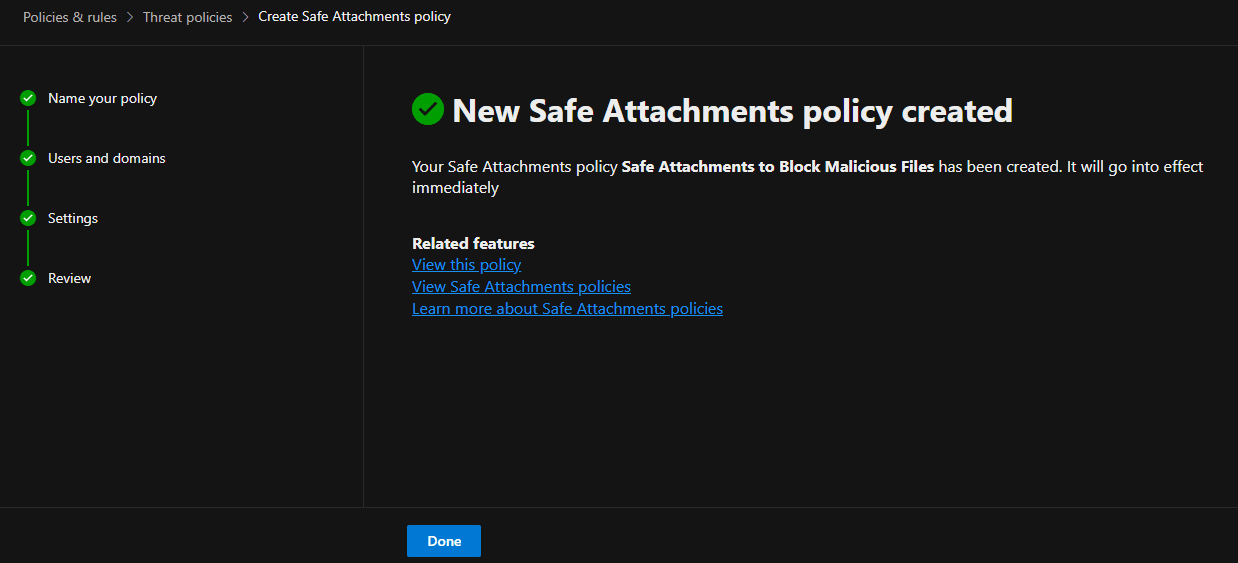Click the green check beside Settings step
This screenshot has height=563, width=1238.
pyautogui.click(x=28, y=218)
